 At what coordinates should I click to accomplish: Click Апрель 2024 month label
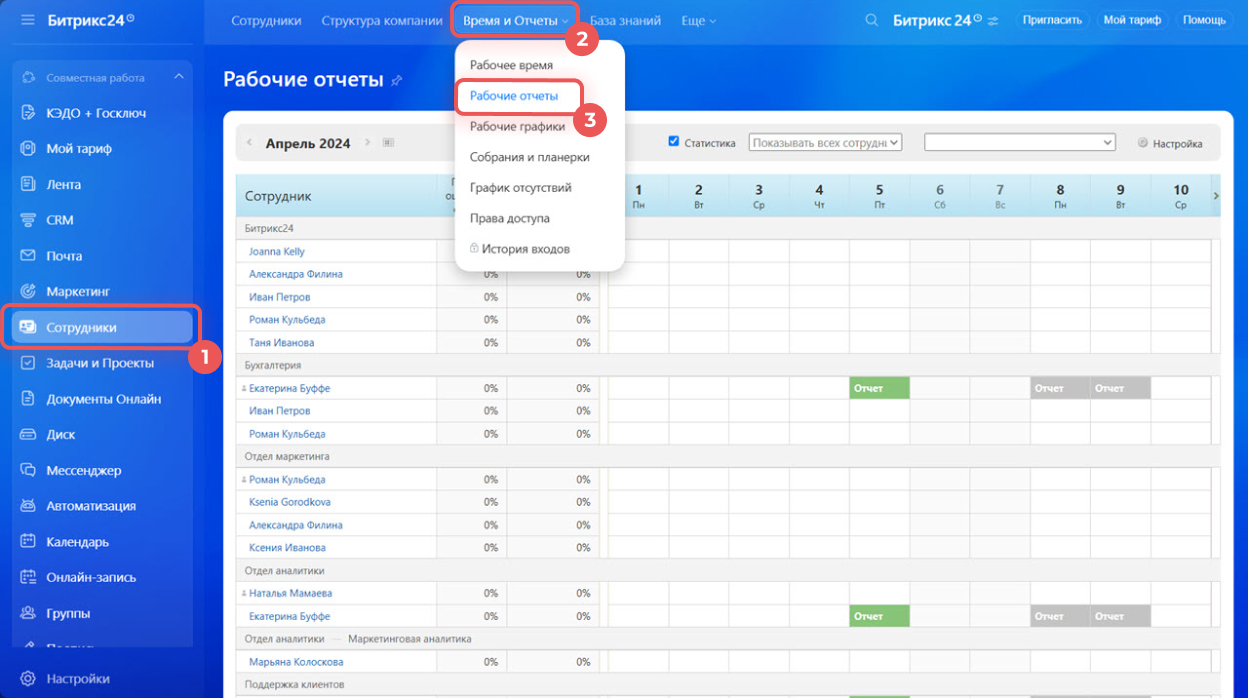308,143
